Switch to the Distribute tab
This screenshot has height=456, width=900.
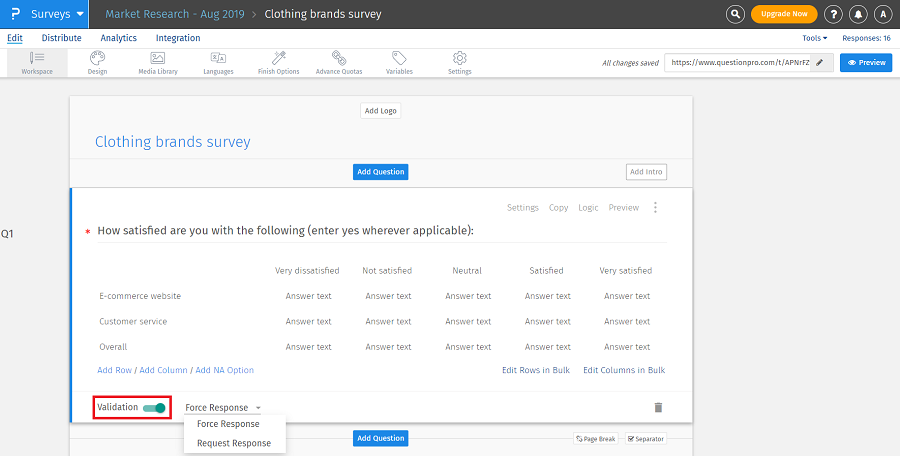(x=61, y=38)
